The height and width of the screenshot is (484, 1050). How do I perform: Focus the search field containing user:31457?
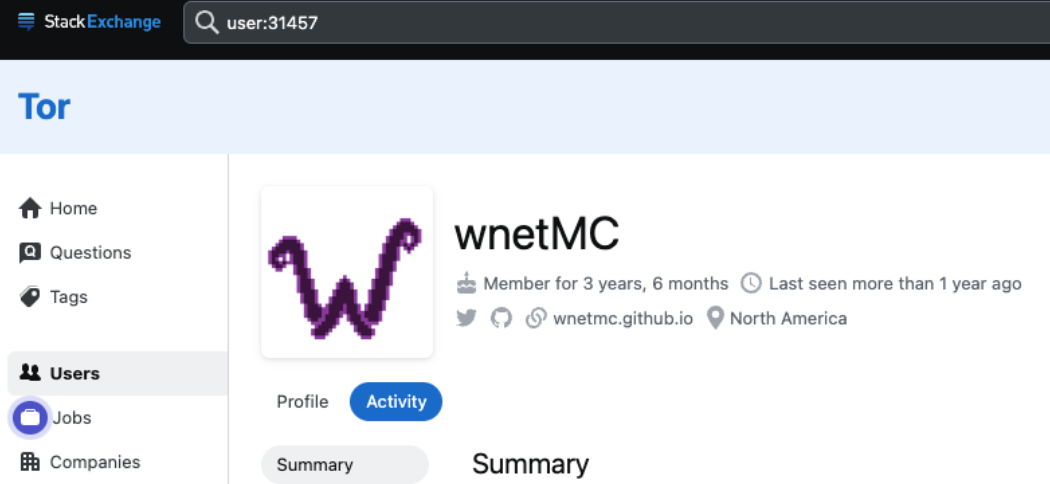coord(616,23)
